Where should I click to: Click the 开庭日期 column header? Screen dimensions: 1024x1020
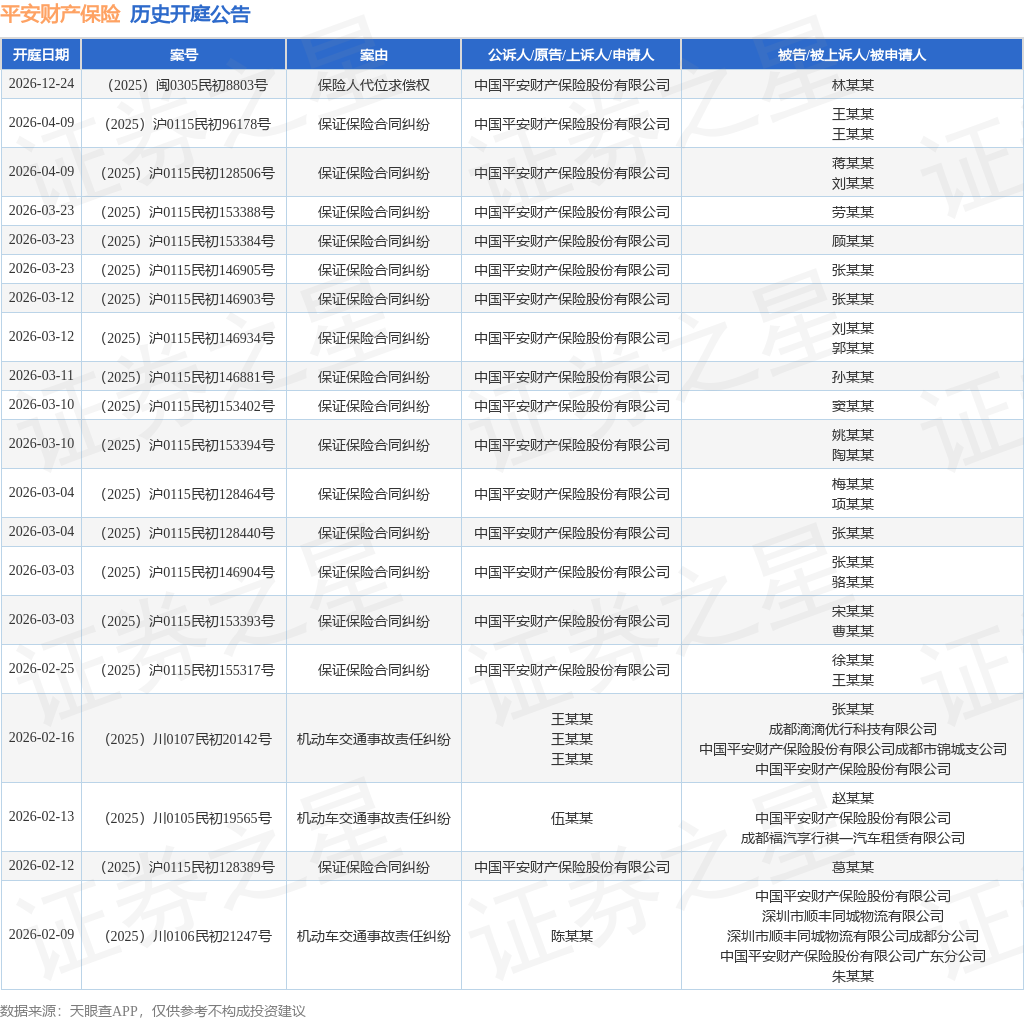(41, 55)
